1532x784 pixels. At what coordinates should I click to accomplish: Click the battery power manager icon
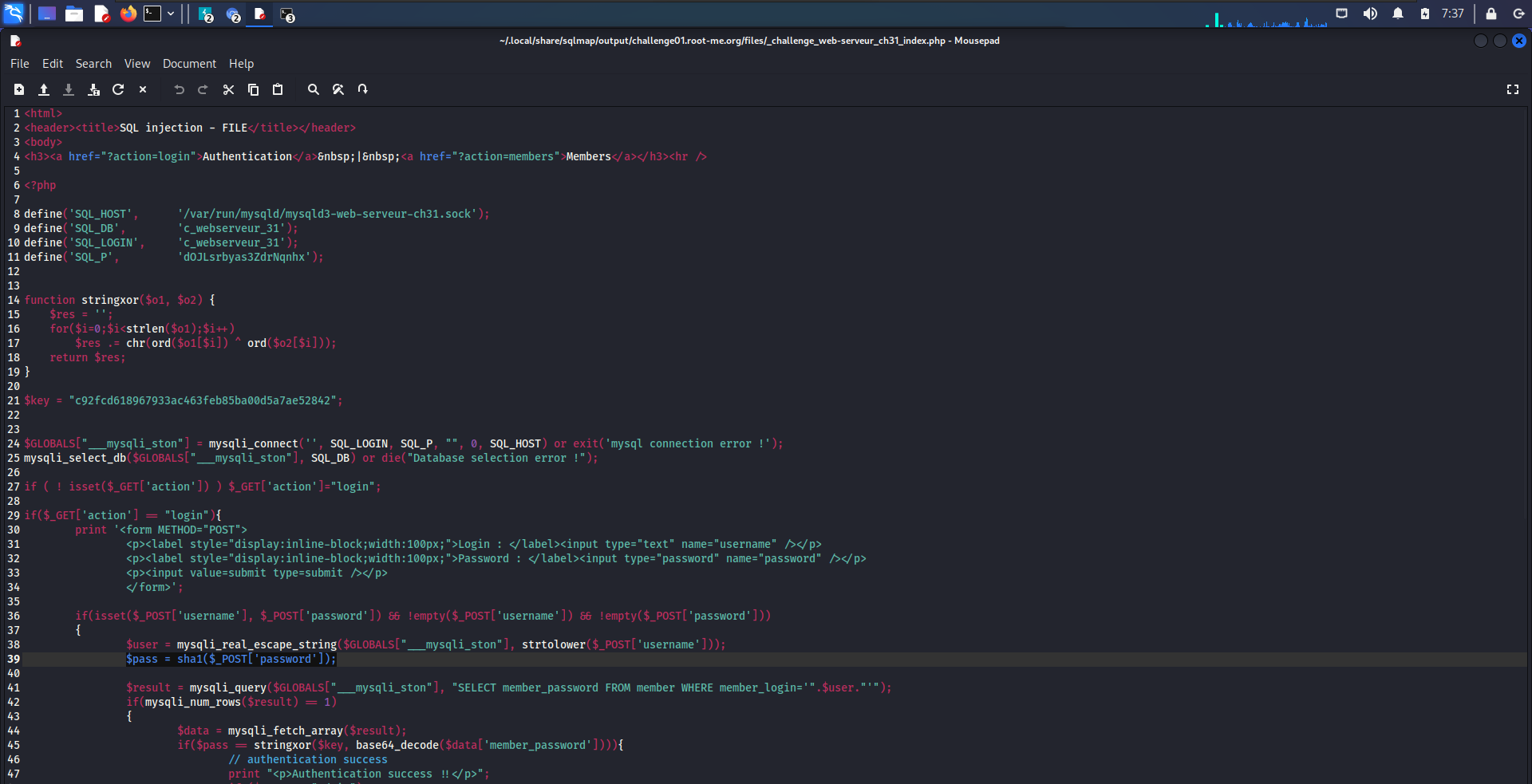coord(1425,14)
